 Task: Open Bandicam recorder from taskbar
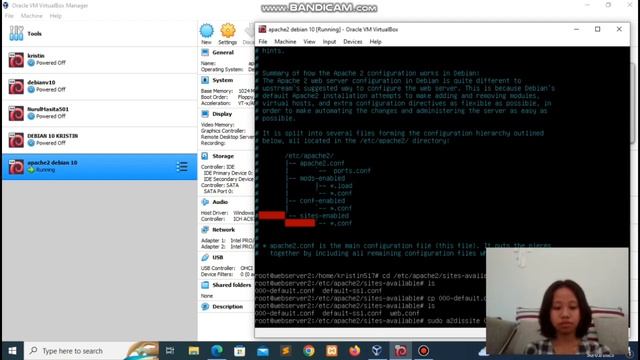coord(423,351)
